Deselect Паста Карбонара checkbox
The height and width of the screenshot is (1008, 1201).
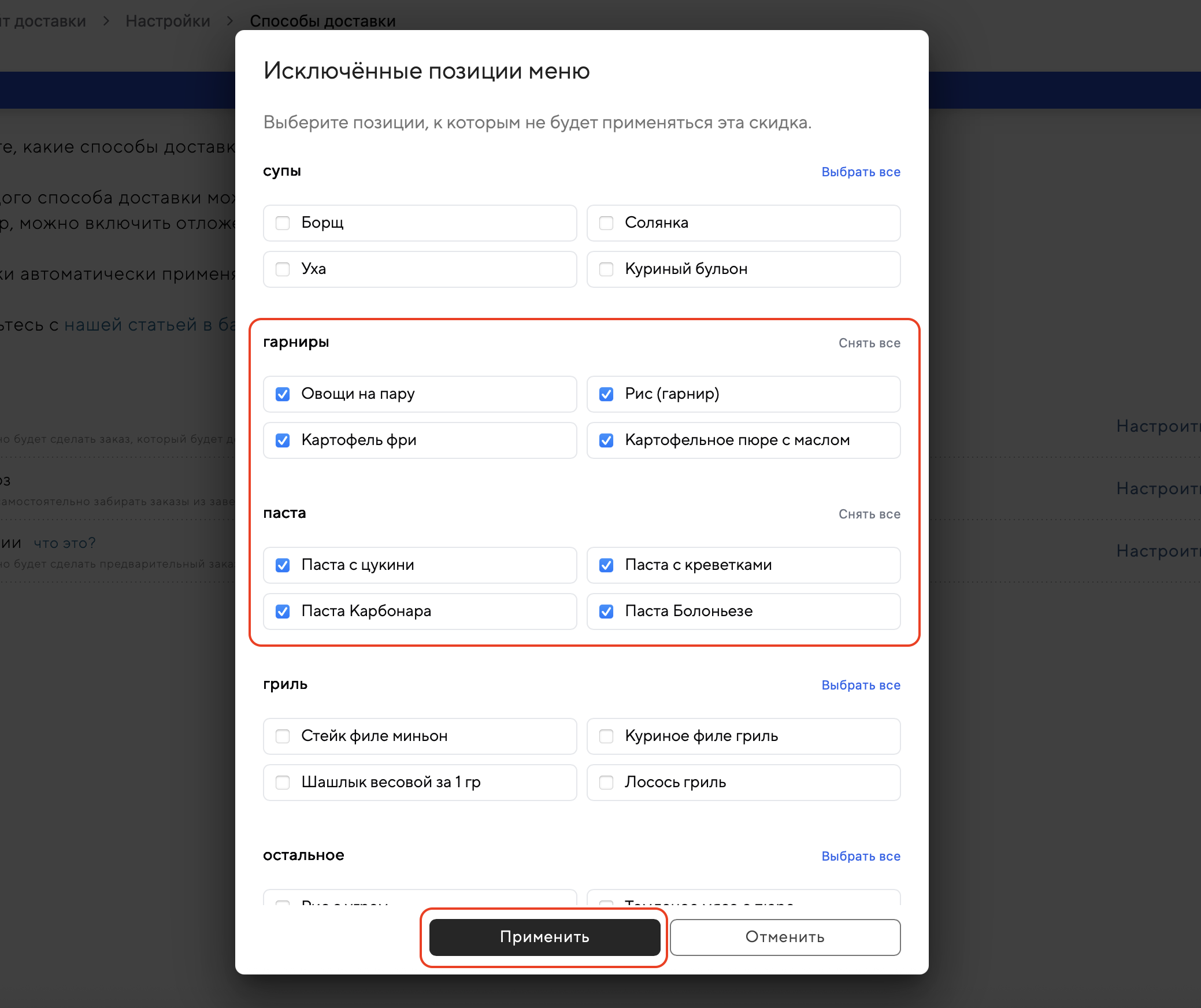pos(283,612)
